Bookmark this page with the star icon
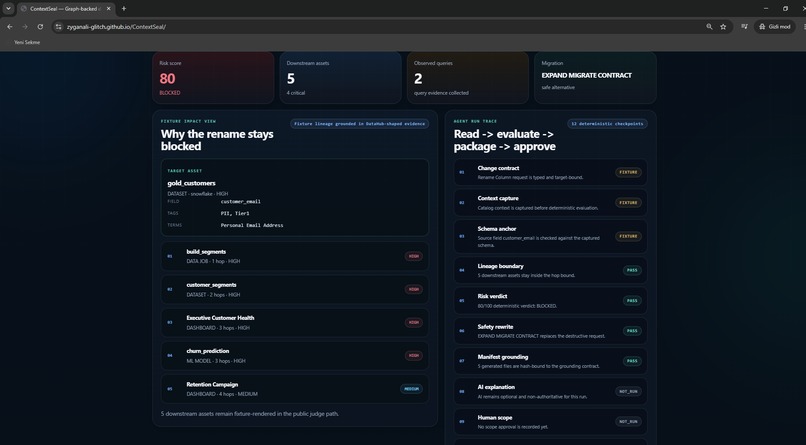Viewport: 806px width, 445px height. [x=723, y=27]
